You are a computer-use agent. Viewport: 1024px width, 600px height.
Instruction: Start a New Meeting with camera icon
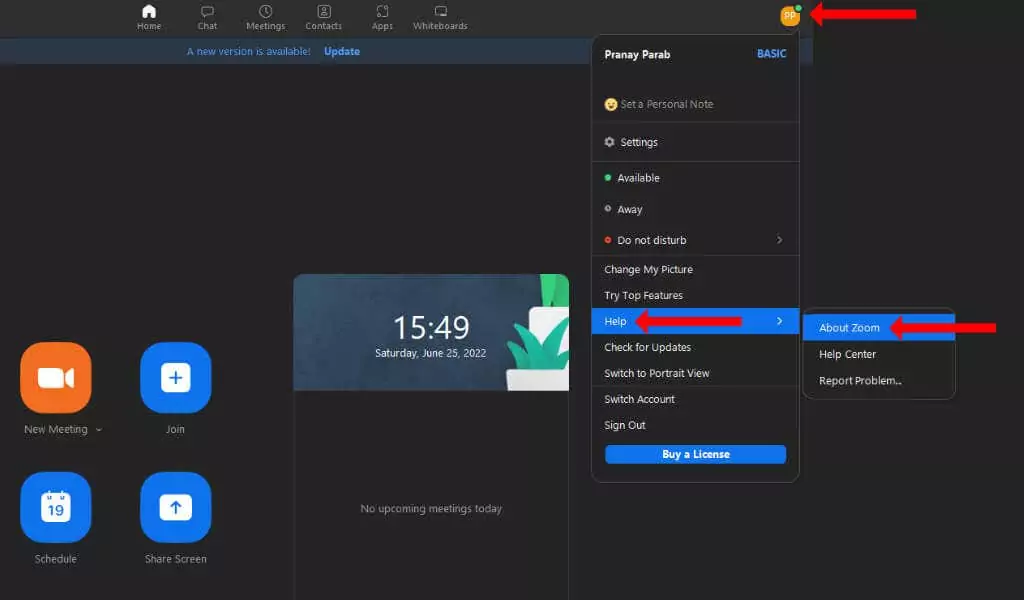click(56, 377)
